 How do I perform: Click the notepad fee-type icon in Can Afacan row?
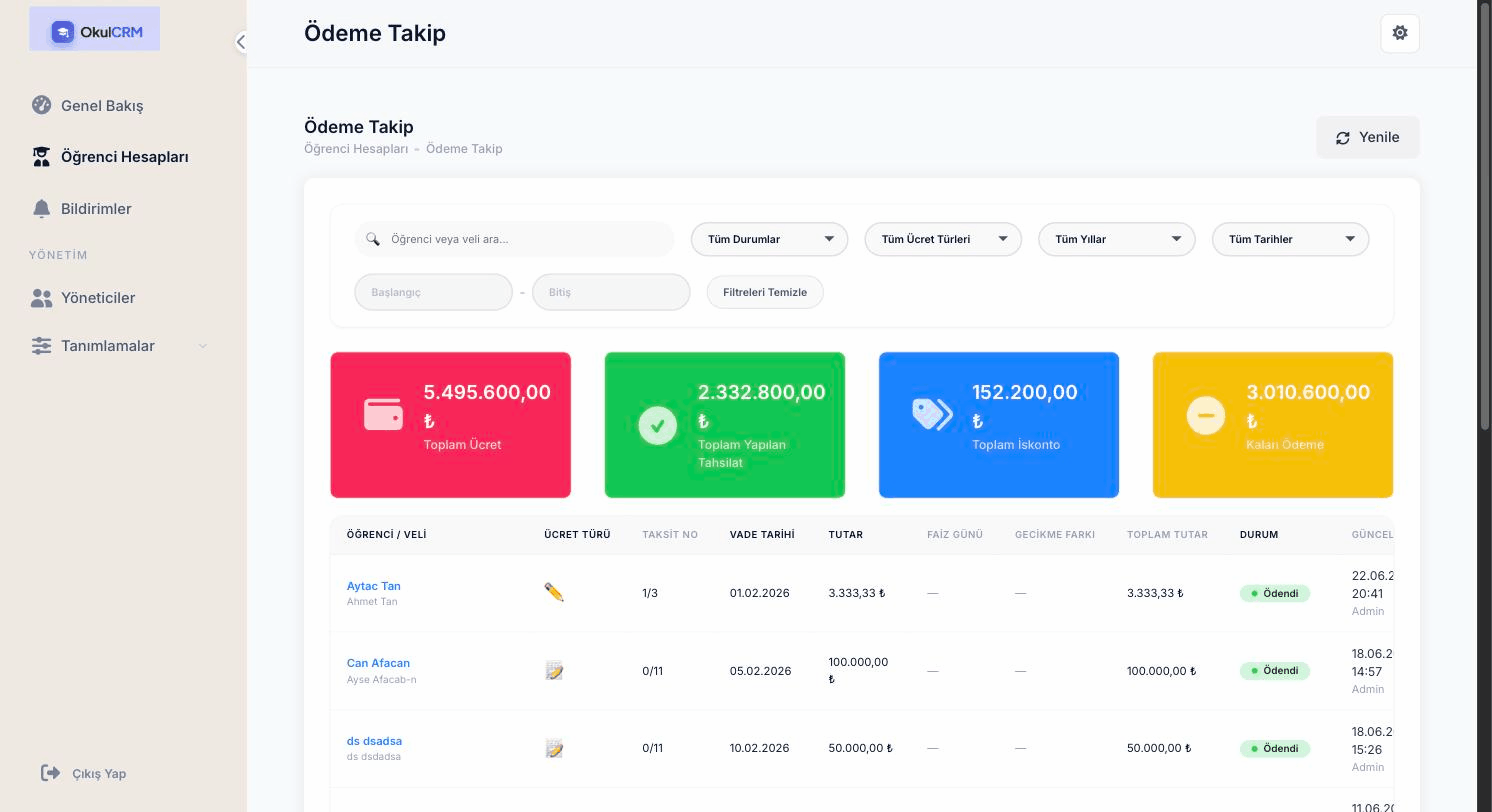point(554,670)
